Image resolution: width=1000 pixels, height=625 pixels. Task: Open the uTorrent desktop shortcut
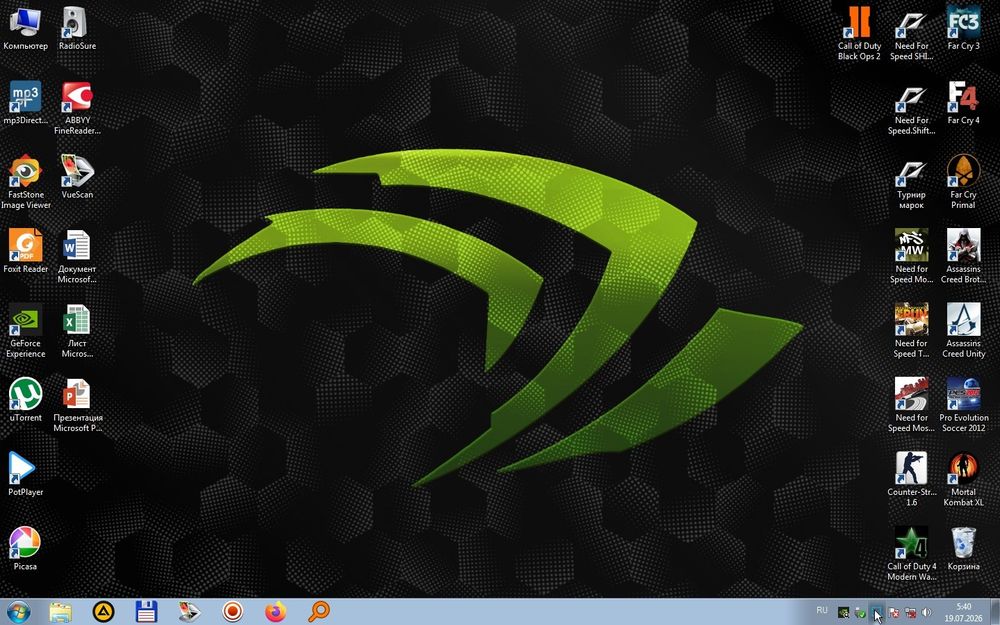click(26, 400)
